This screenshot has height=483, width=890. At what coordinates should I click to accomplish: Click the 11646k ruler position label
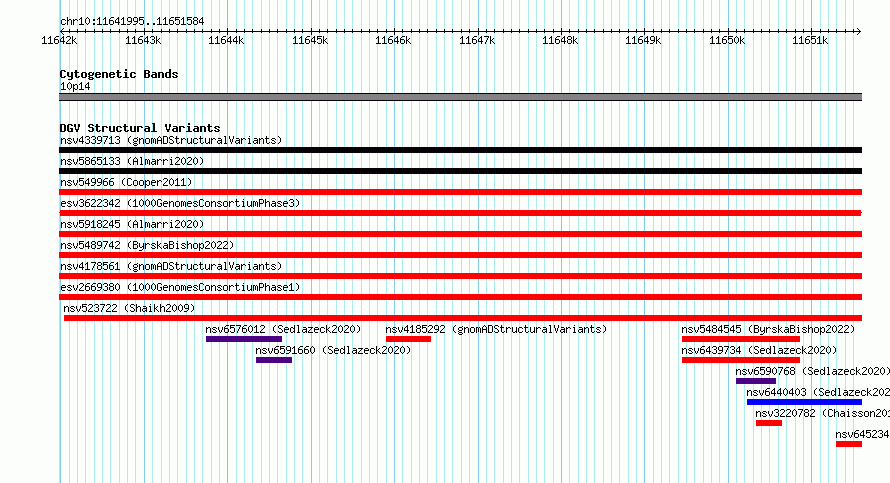tap(393, 40)
